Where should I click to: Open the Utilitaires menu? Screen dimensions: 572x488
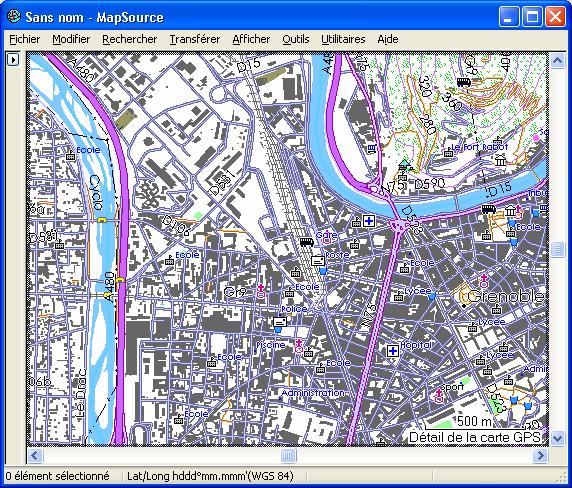(343, 39)
